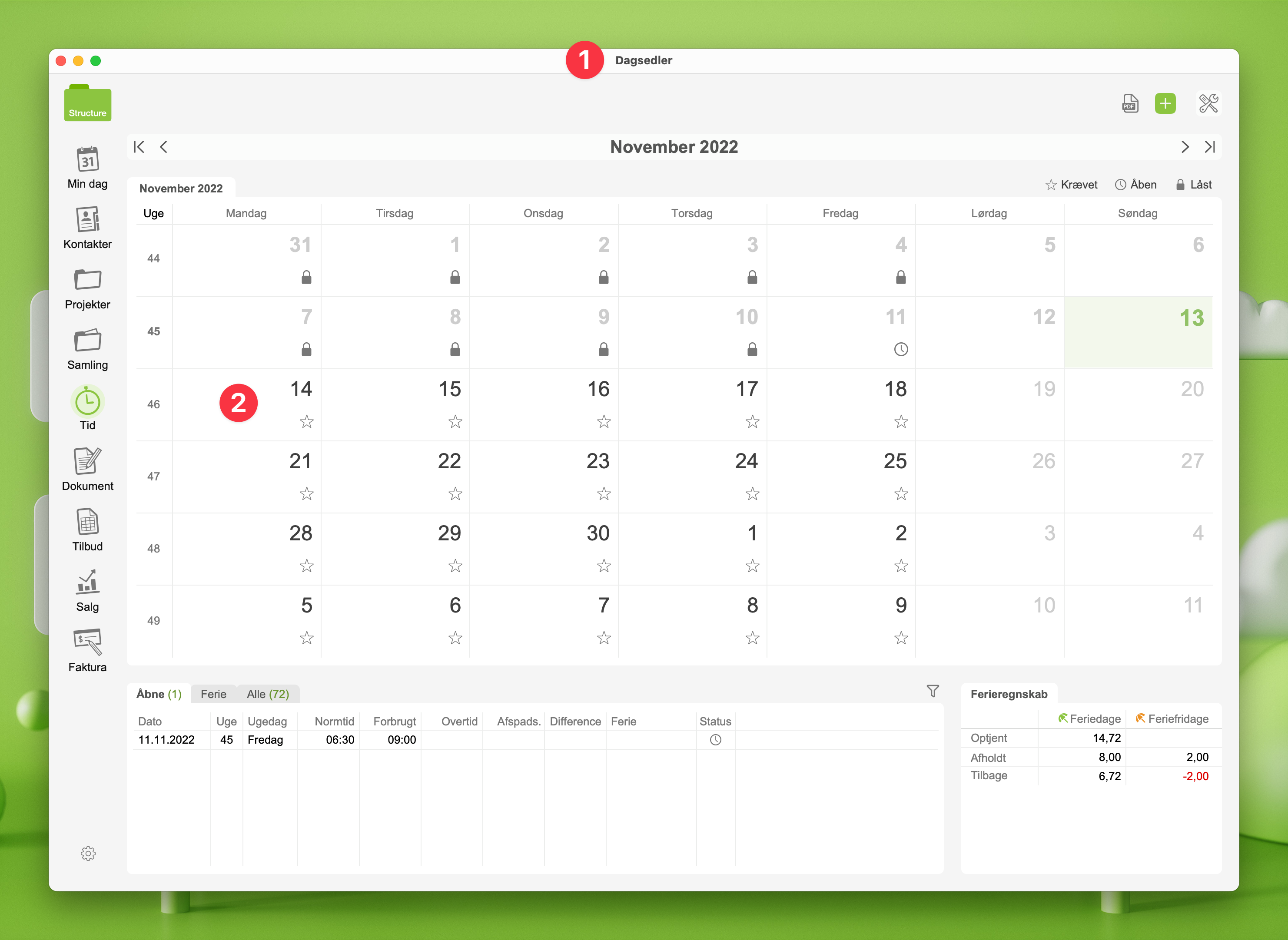Screen dimensions: 1288x940
Task: Switch to the Alle (72) tab
Action: tap(268, 694)
